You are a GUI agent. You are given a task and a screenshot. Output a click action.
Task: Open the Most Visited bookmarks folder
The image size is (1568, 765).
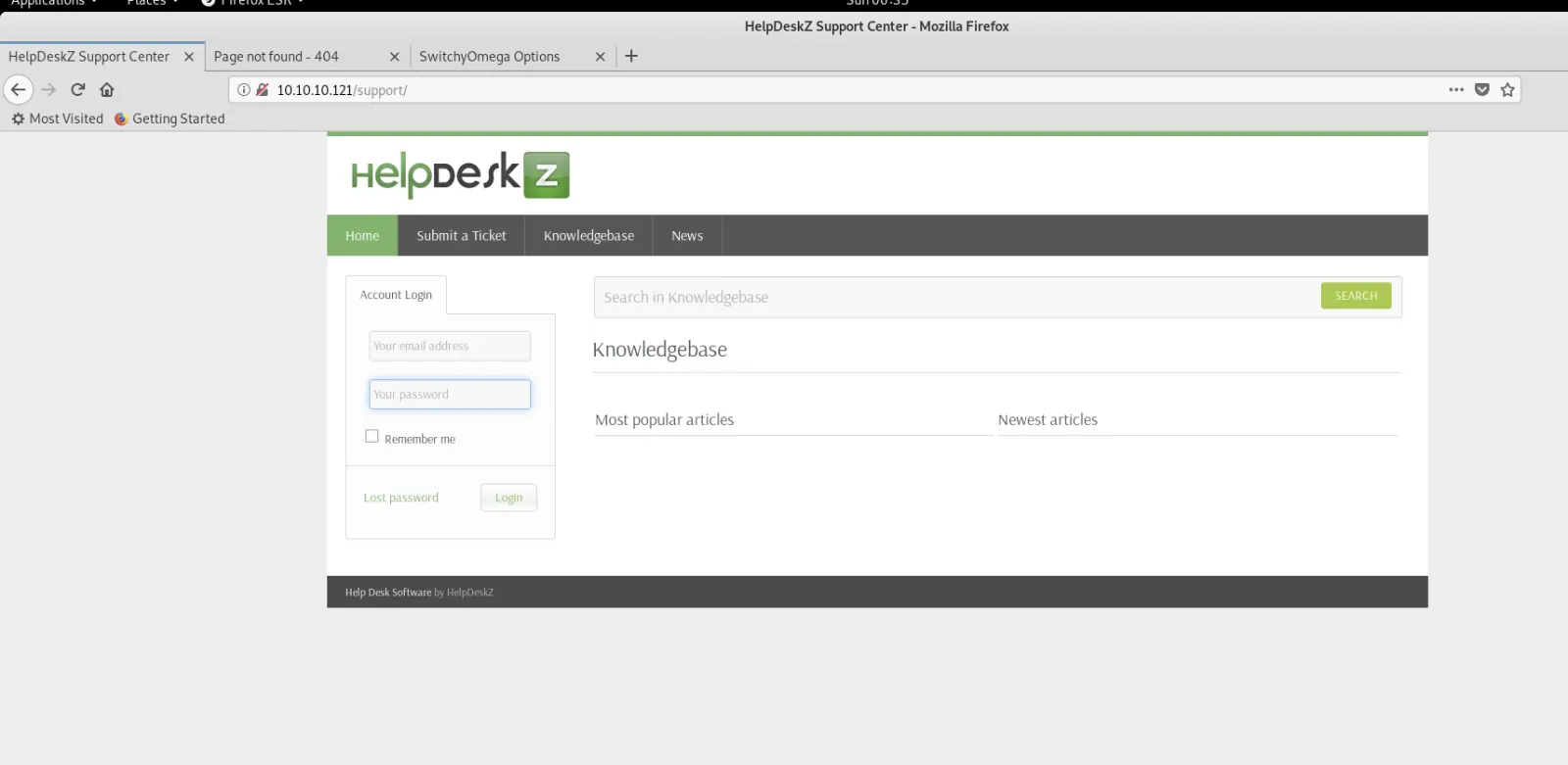coord(57,119)
